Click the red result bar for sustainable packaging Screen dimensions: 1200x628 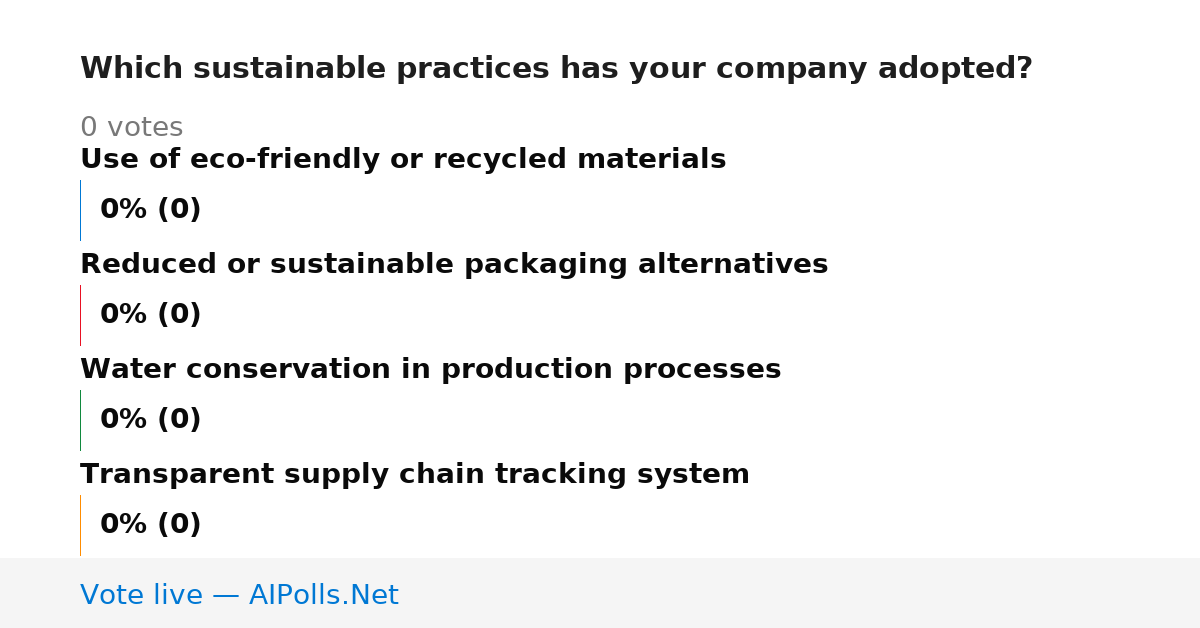tap(80, 315)
